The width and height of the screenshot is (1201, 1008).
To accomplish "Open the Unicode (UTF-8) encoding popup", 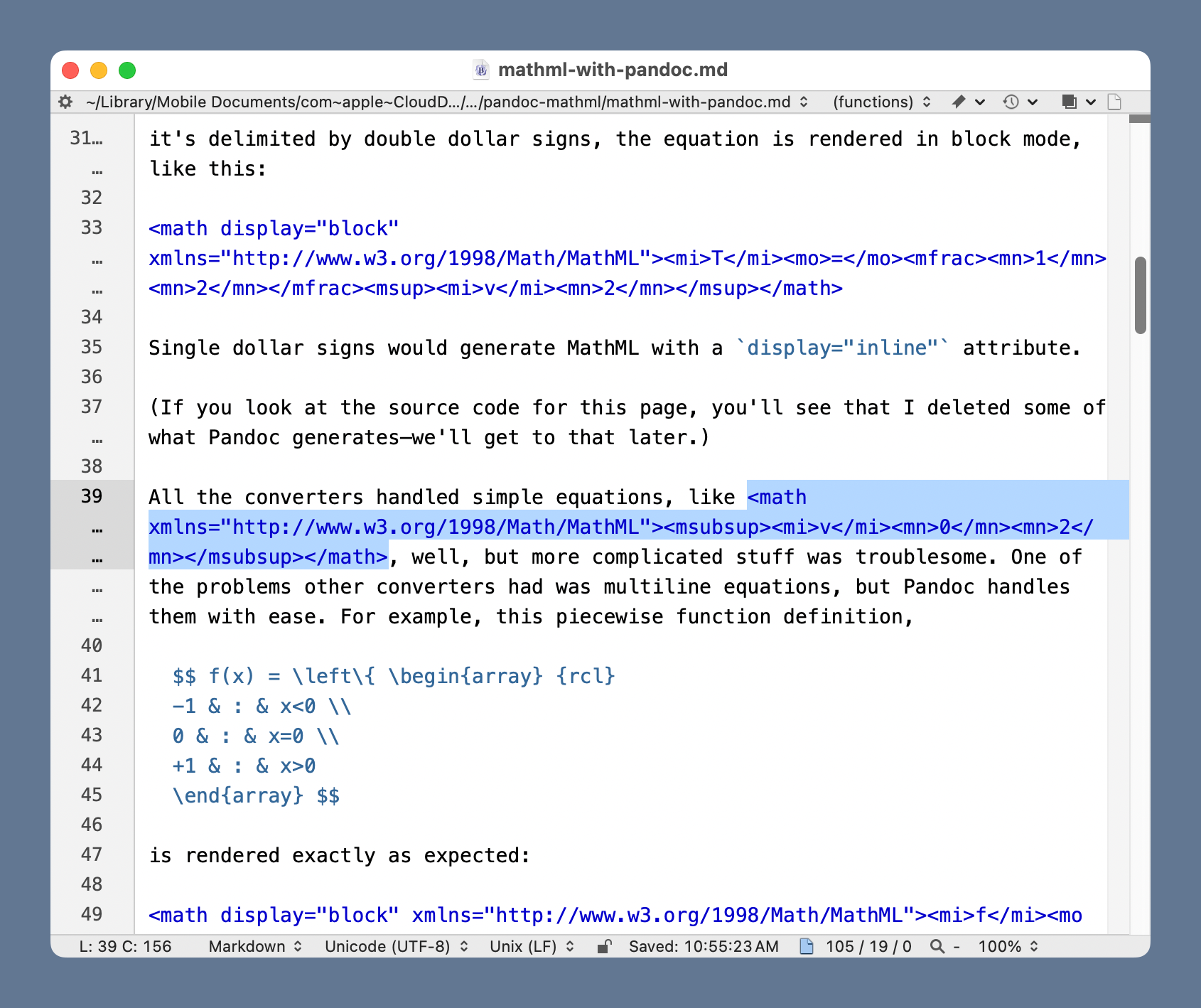I will [396, 946].
